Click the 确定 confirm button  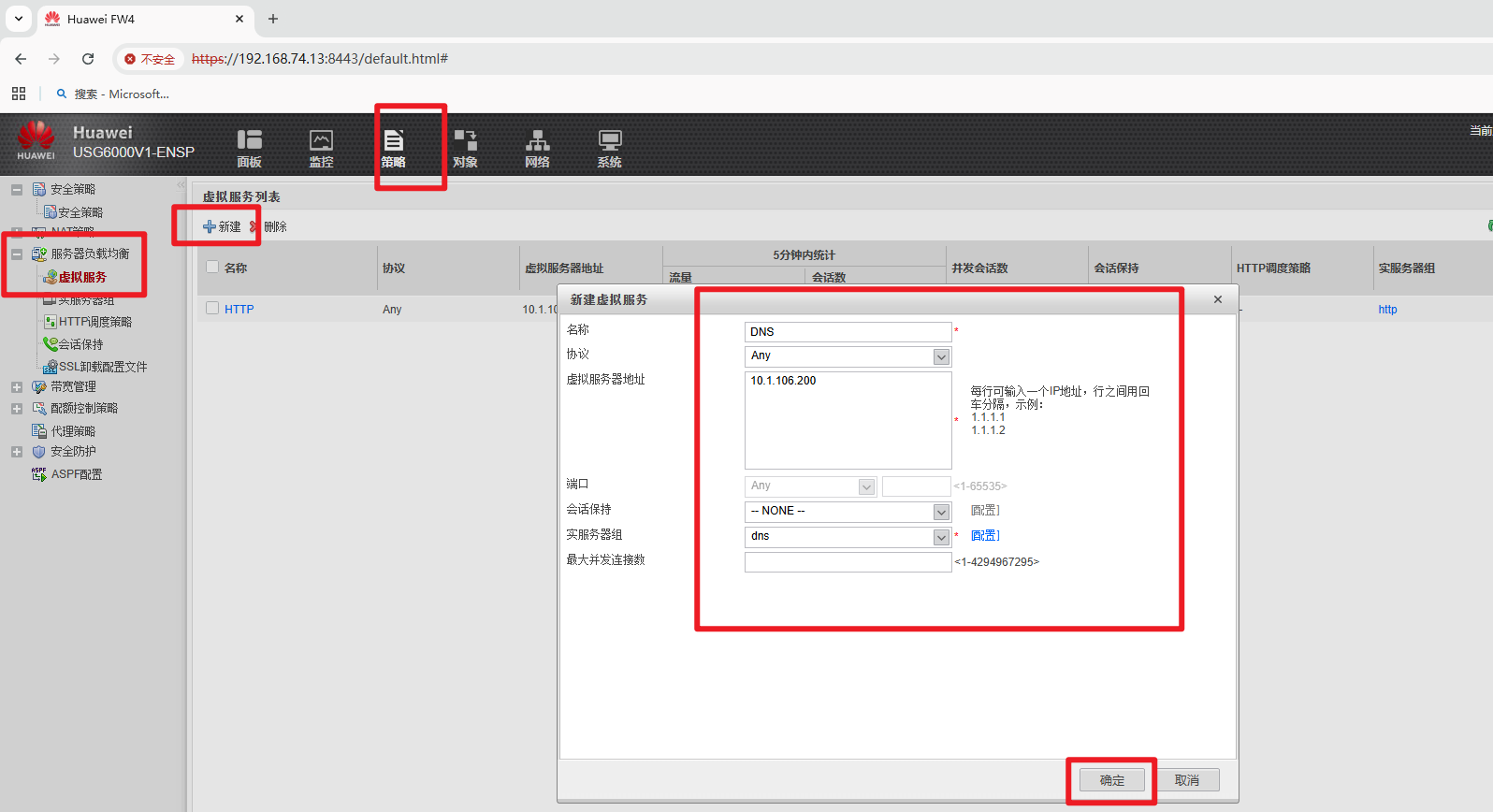(1111, 780)
